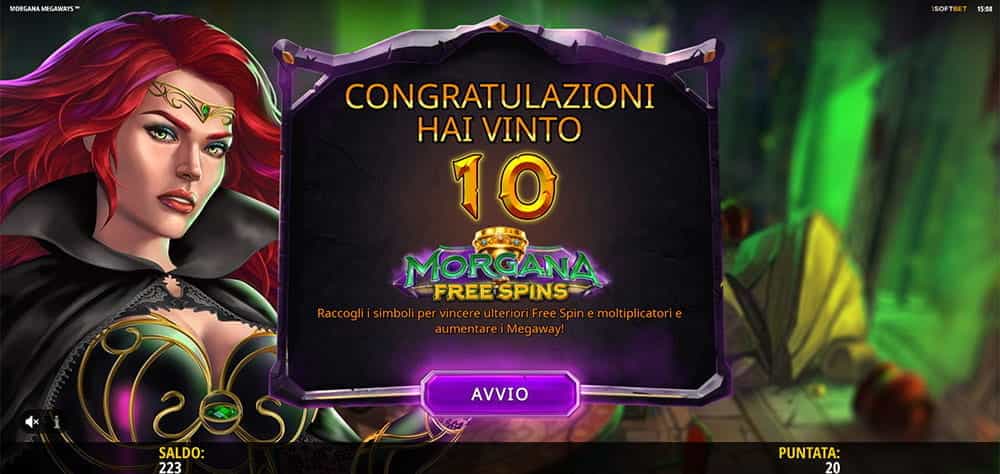Click the golden number 10
Screen dimensions: 1000x474
point(504,186)
